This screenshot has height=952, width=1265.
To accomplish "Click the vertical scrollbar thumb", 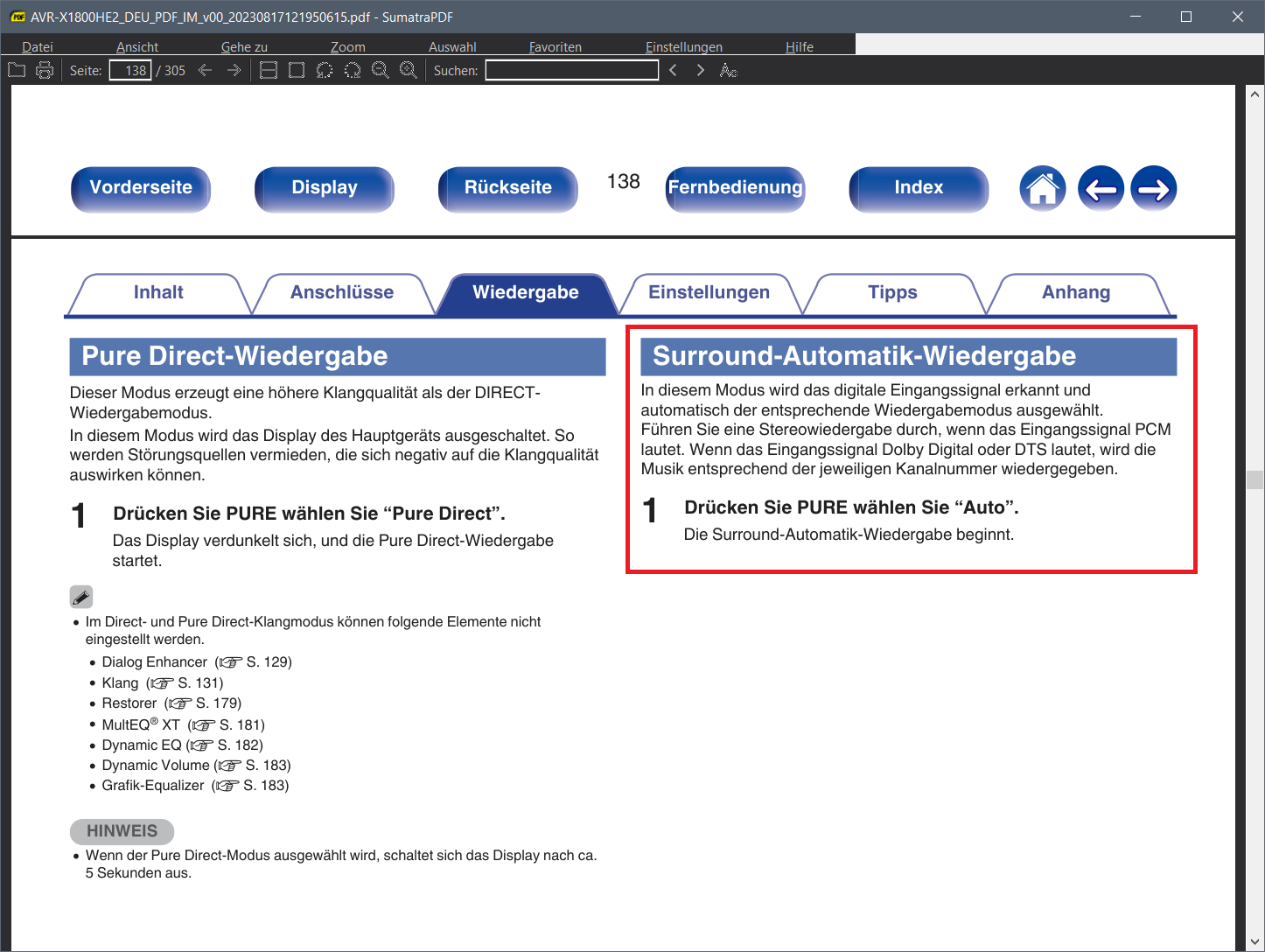I will coord(1255,479).
